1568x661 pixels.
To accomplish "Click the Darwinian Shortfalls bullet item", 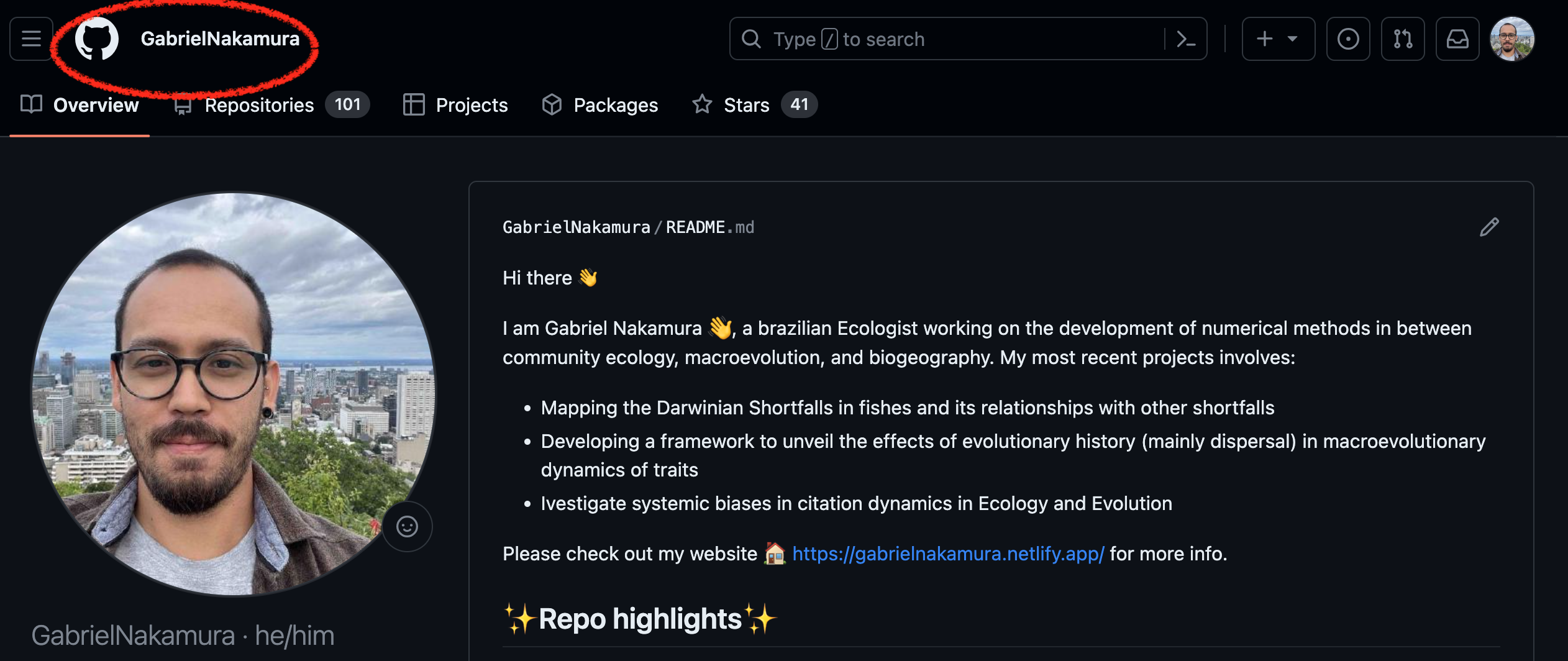I will (908, 408).
